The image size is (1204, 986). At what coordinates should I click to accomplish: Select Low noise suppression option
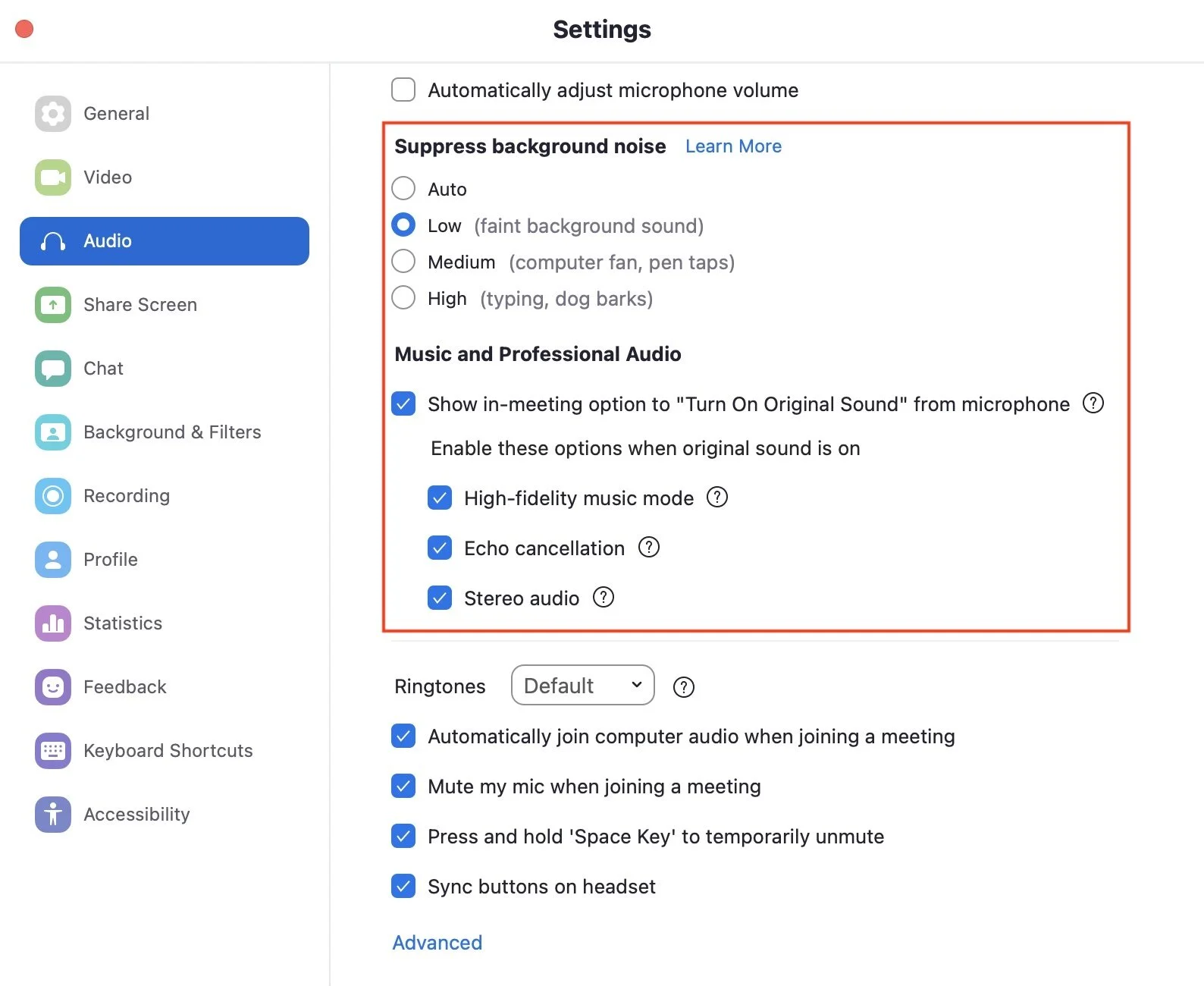pyautogui.click(x=403, y=225)
